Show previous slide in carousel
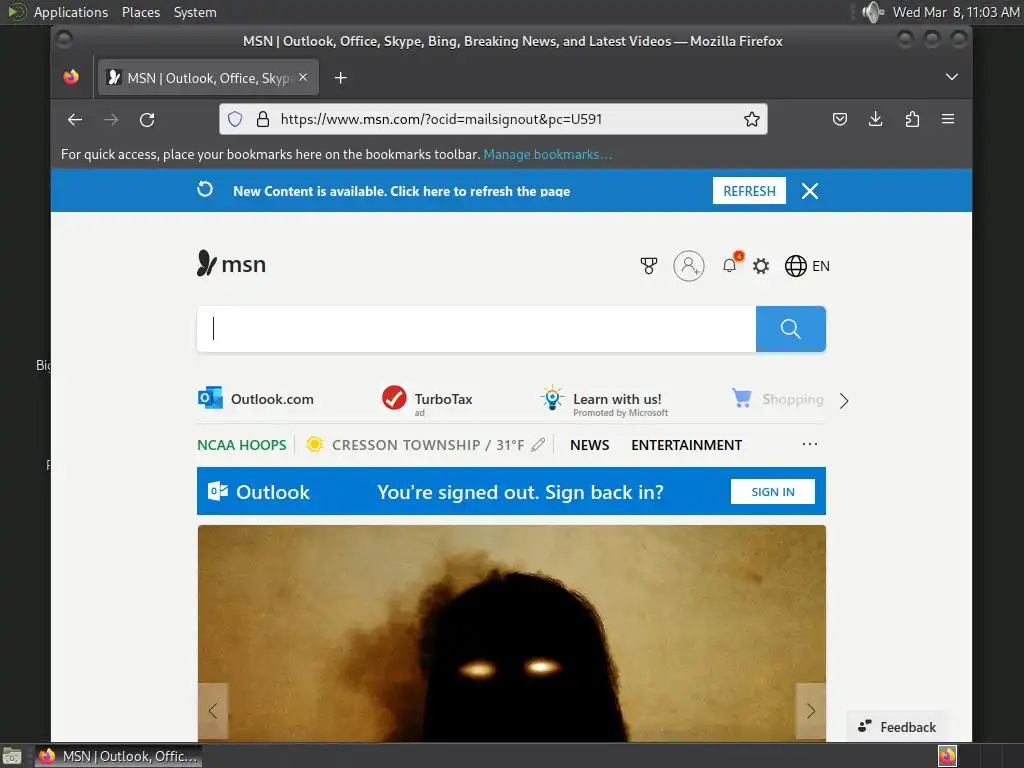This screenshot has width=1024, height=768. click(x=213, y=711)
